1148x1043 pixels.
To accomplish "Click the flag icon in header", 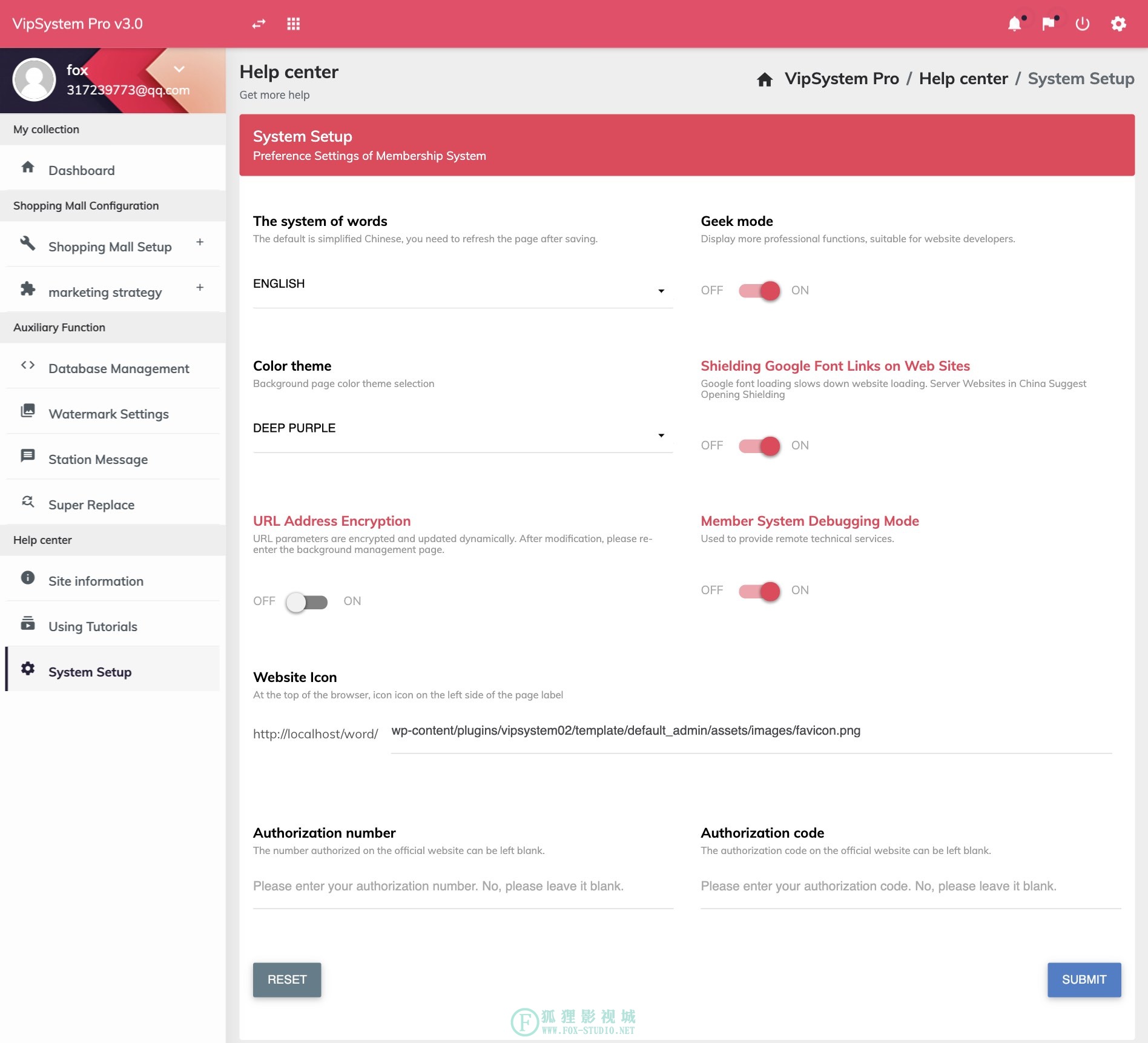I will point(1048,24).
